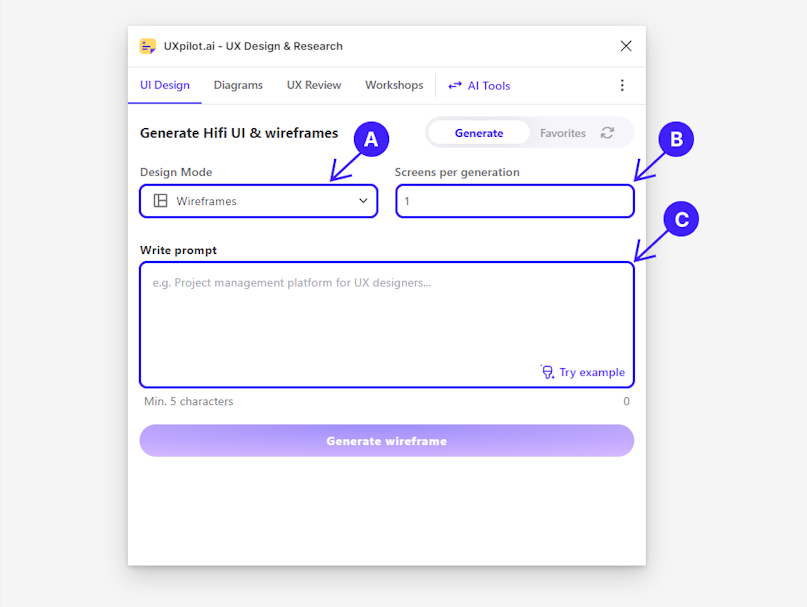Select the Generate mode pill

(478, 132)
